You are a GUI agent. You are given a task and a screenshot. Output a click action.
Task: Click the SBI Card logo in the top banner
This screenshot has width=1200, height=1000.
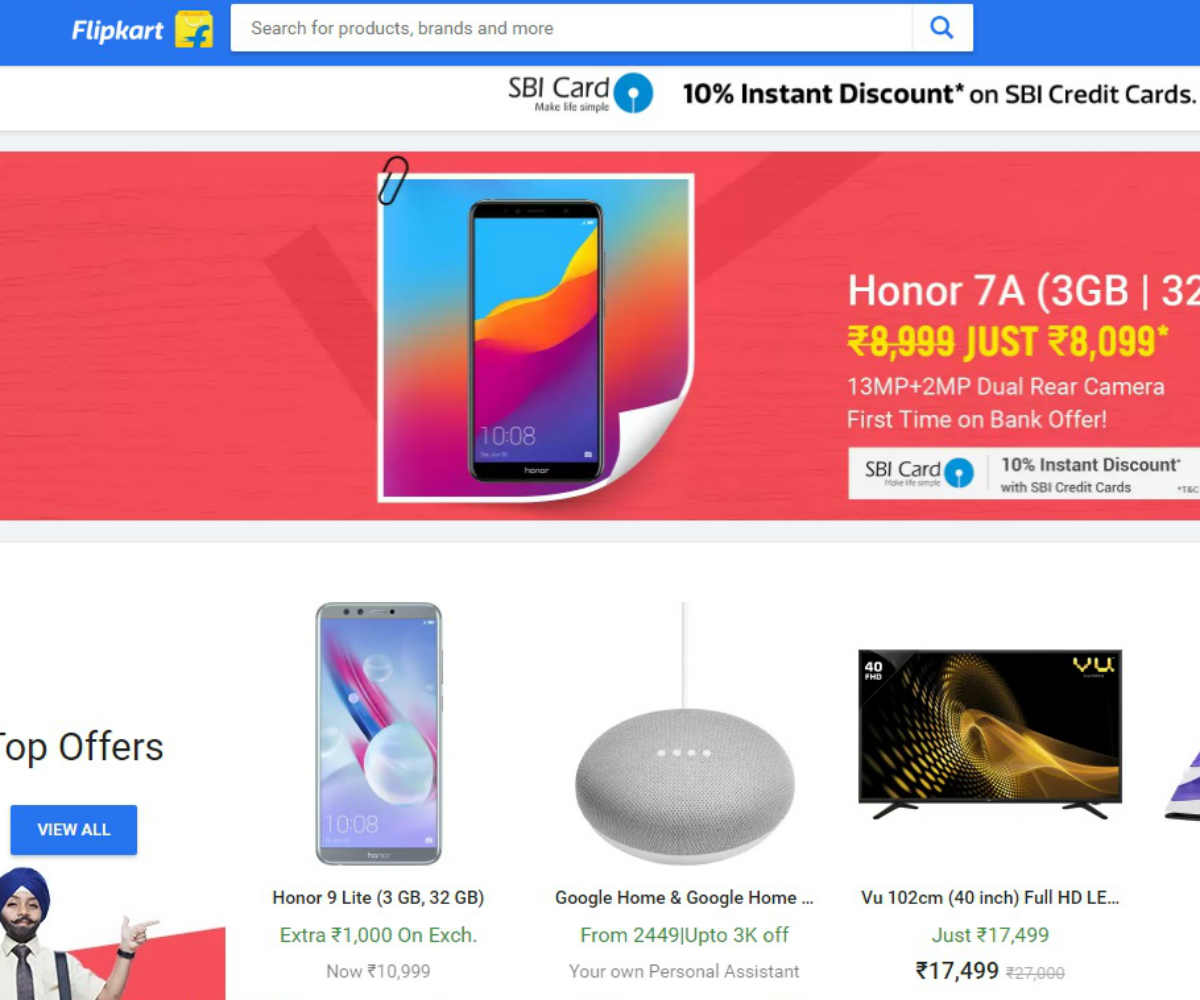coord(580,93)
